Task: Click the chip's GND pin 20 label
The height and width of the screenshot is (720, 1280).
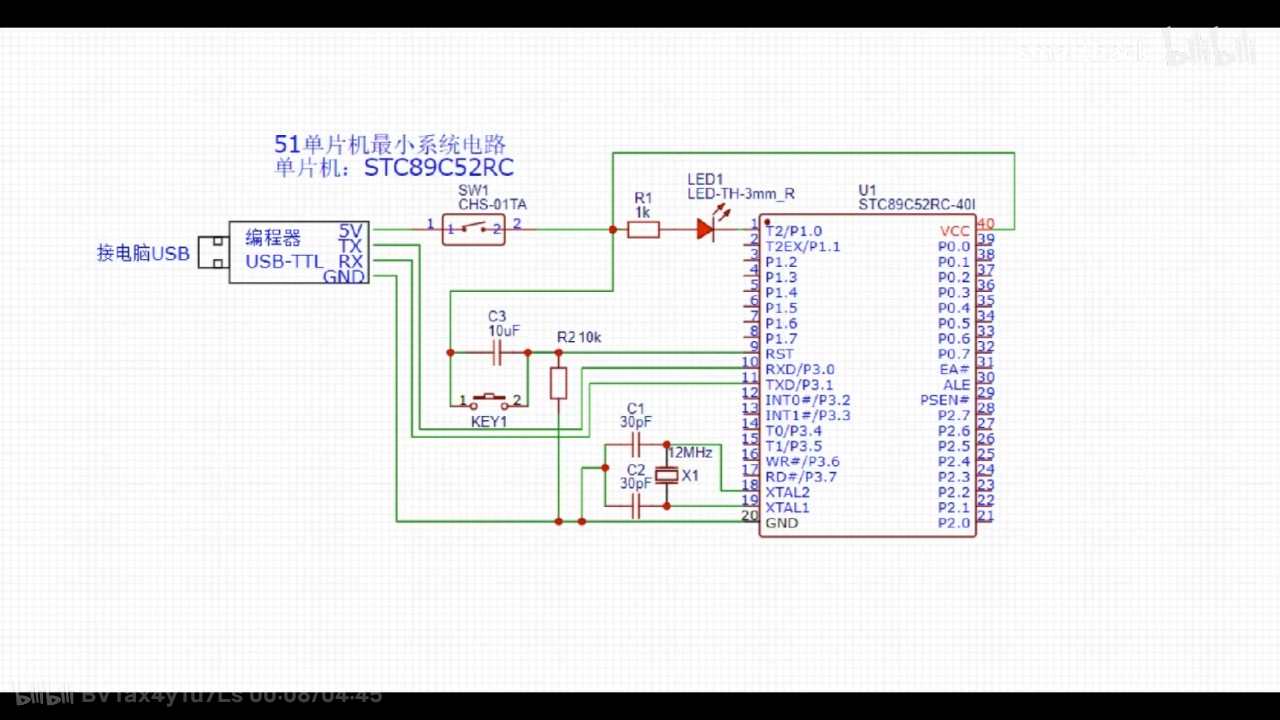Action: (x=782, y=523)
